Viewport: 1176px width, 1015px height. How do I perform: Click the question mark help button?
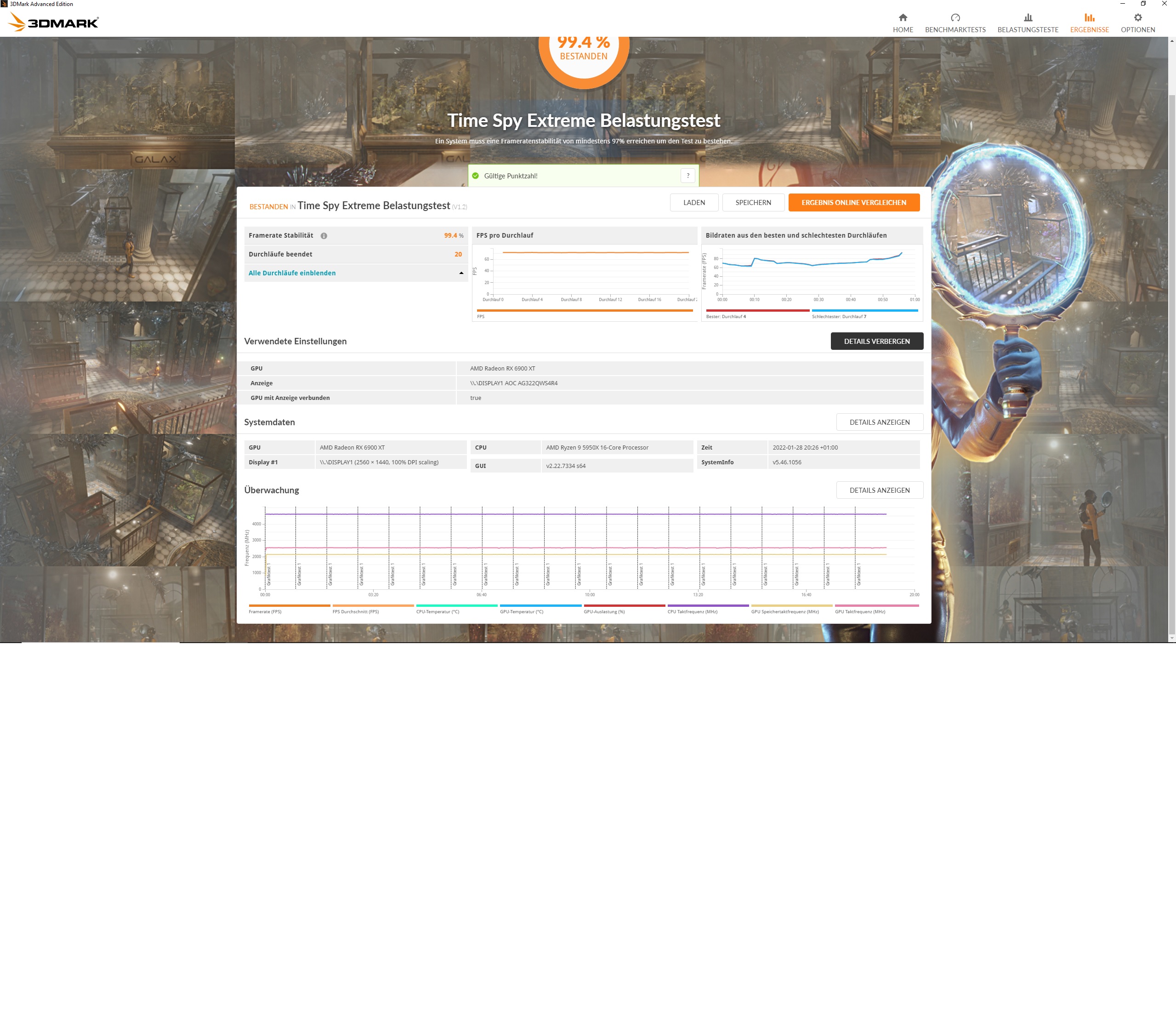687,176
